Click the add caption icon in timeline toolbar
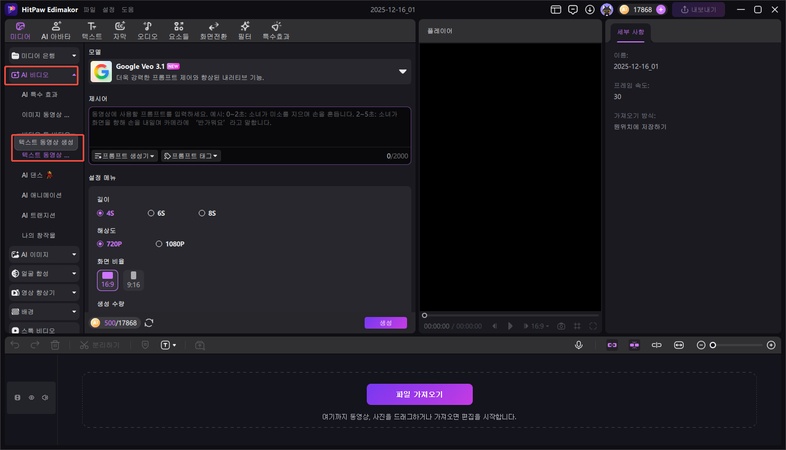Viewport: 786px width, 450px height. (200, 345)
